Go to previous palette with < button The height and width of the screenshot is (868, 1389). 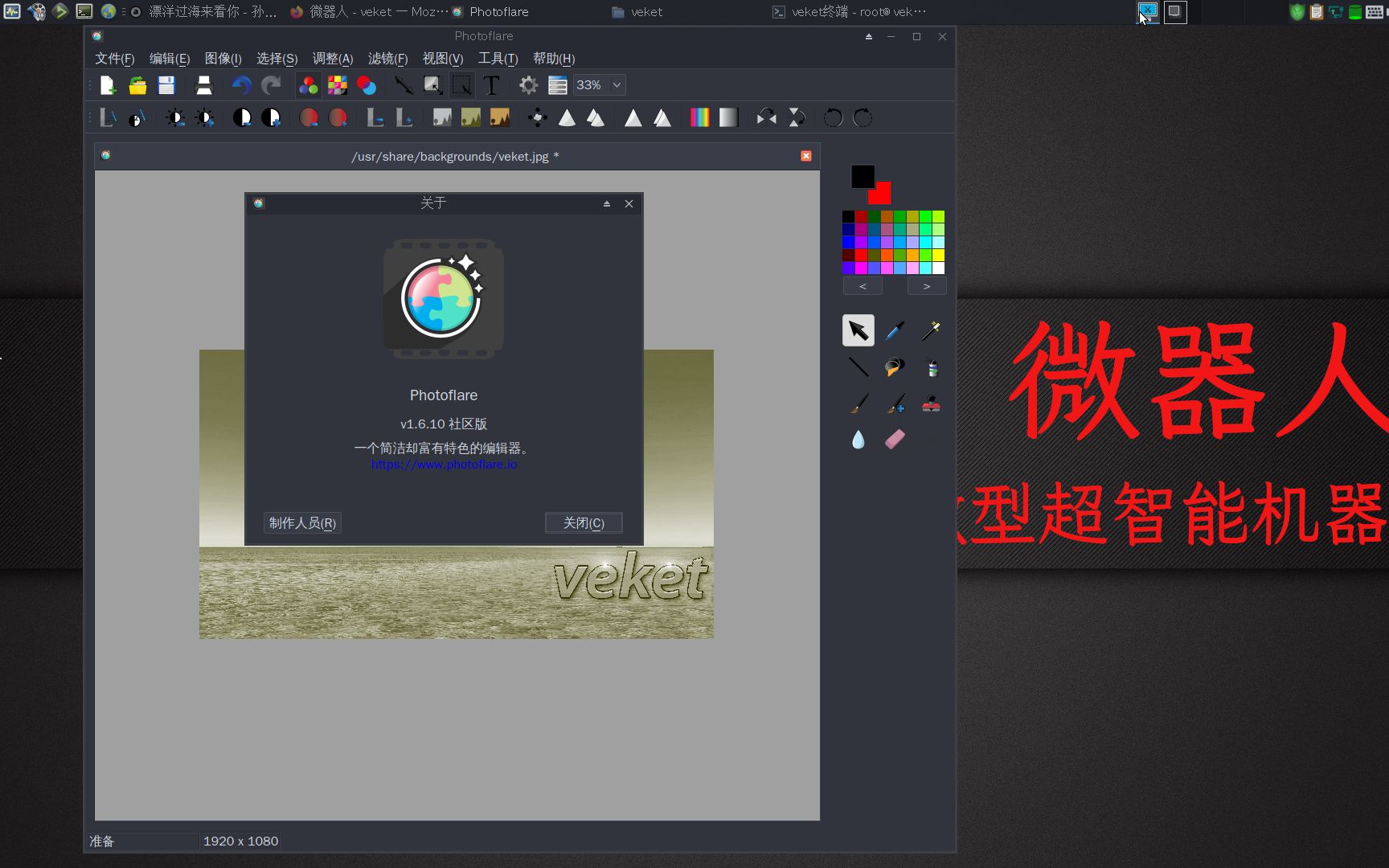(862, 286)
